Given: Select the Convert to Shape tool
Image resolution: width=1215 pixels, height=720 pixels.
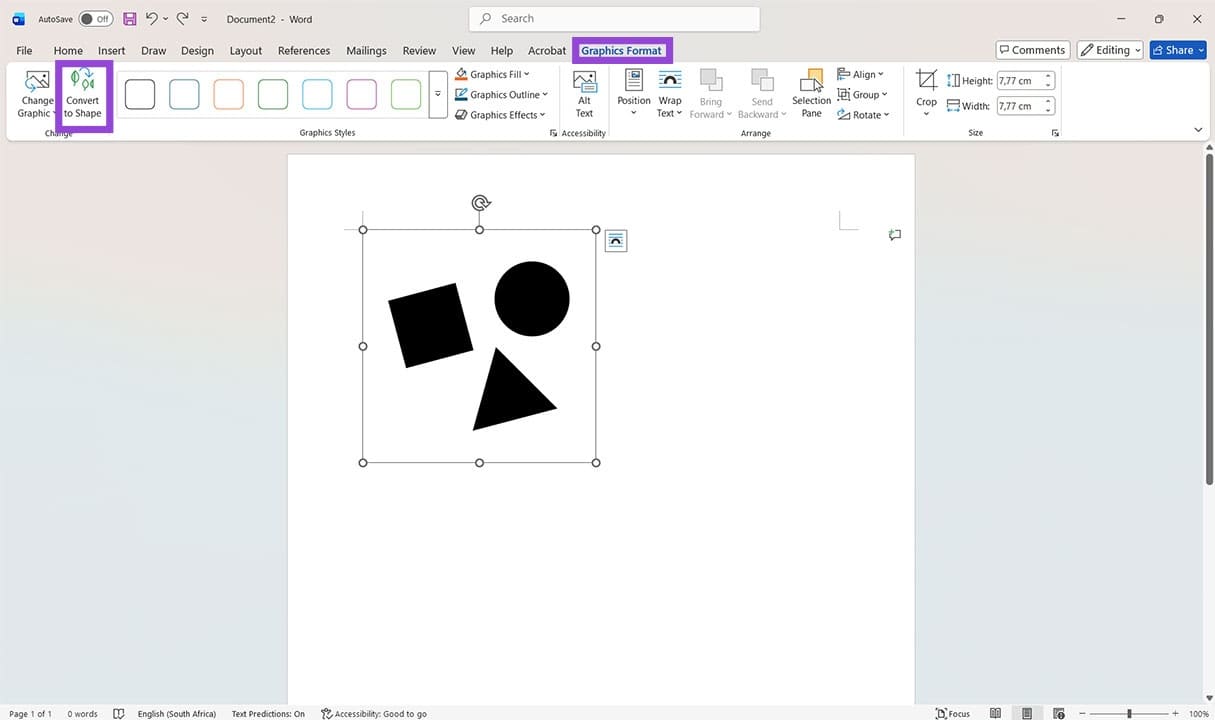Looking at the screenshot, I should (83, 95).
